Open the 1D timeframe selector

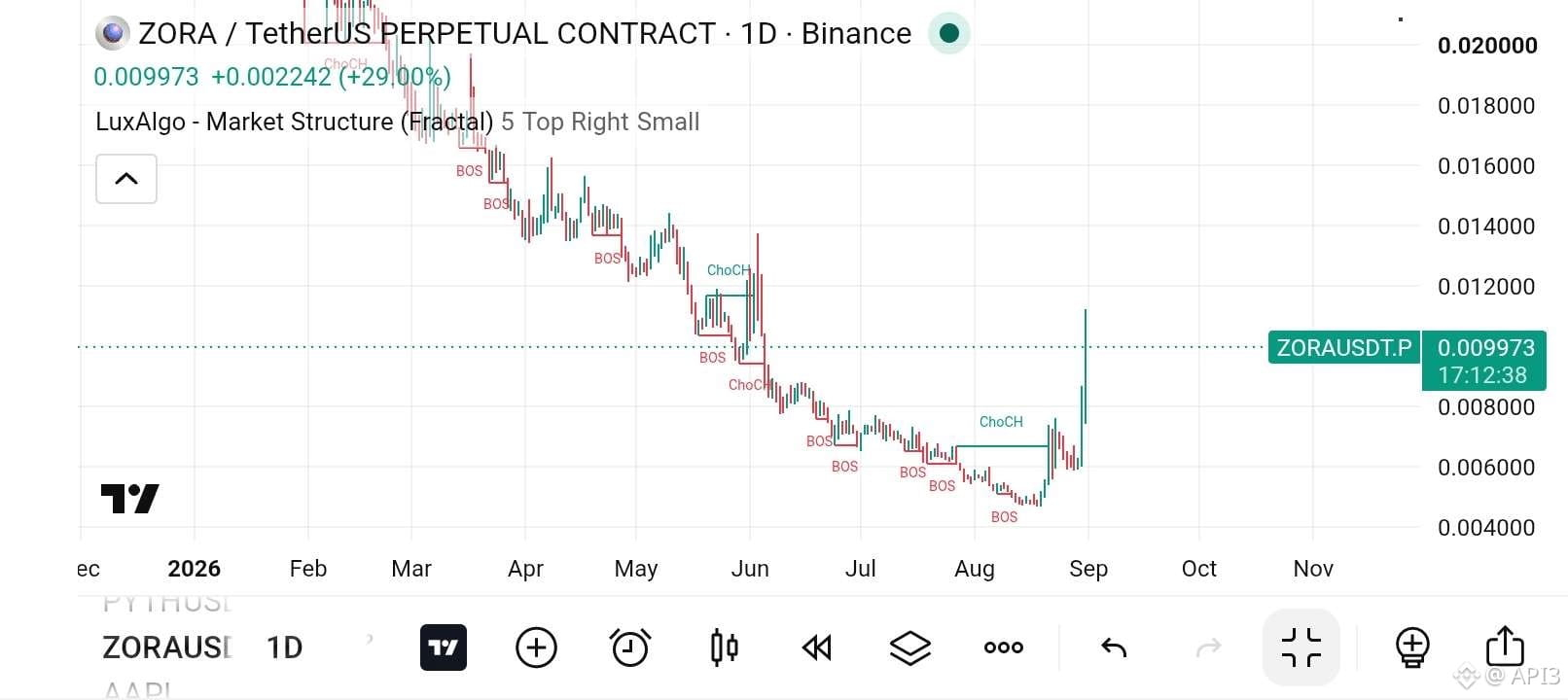coord(284,647)
